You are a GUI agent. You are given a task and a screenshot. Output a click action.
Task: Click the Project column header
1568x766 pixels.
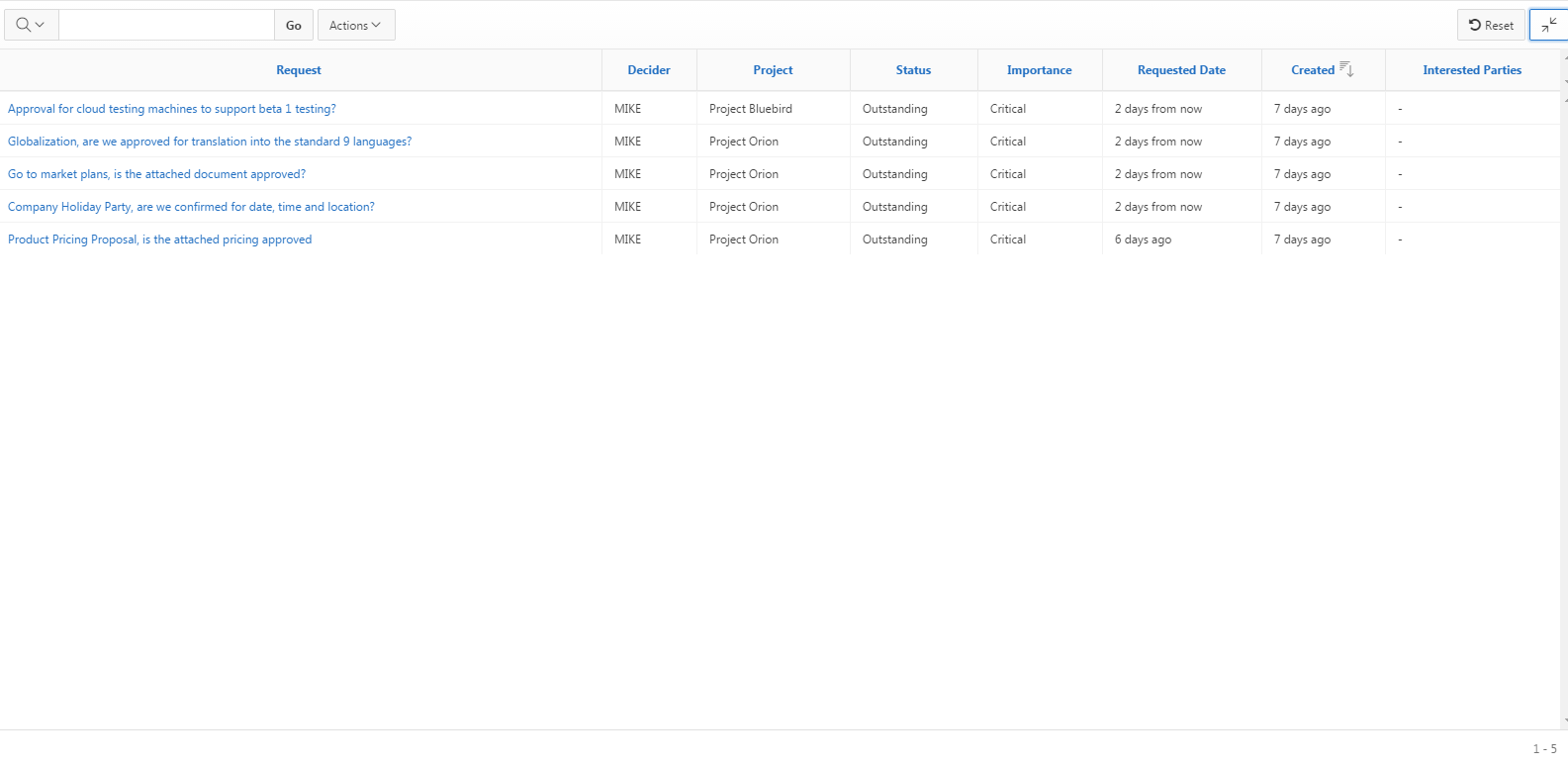(x=773, y=70)
